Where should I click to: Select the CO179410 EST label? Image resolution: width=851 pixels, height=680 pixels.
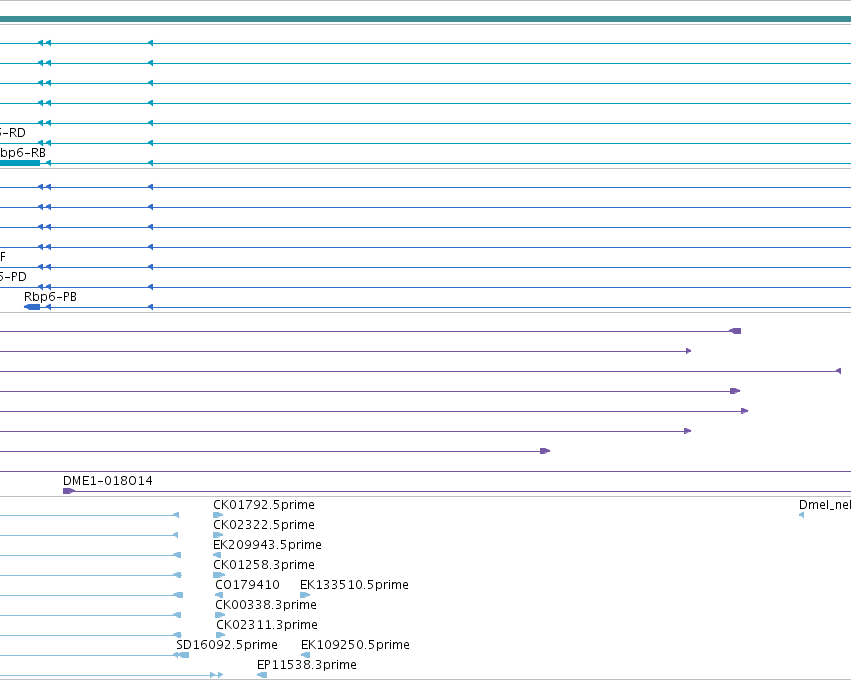[x=247, y=585]
